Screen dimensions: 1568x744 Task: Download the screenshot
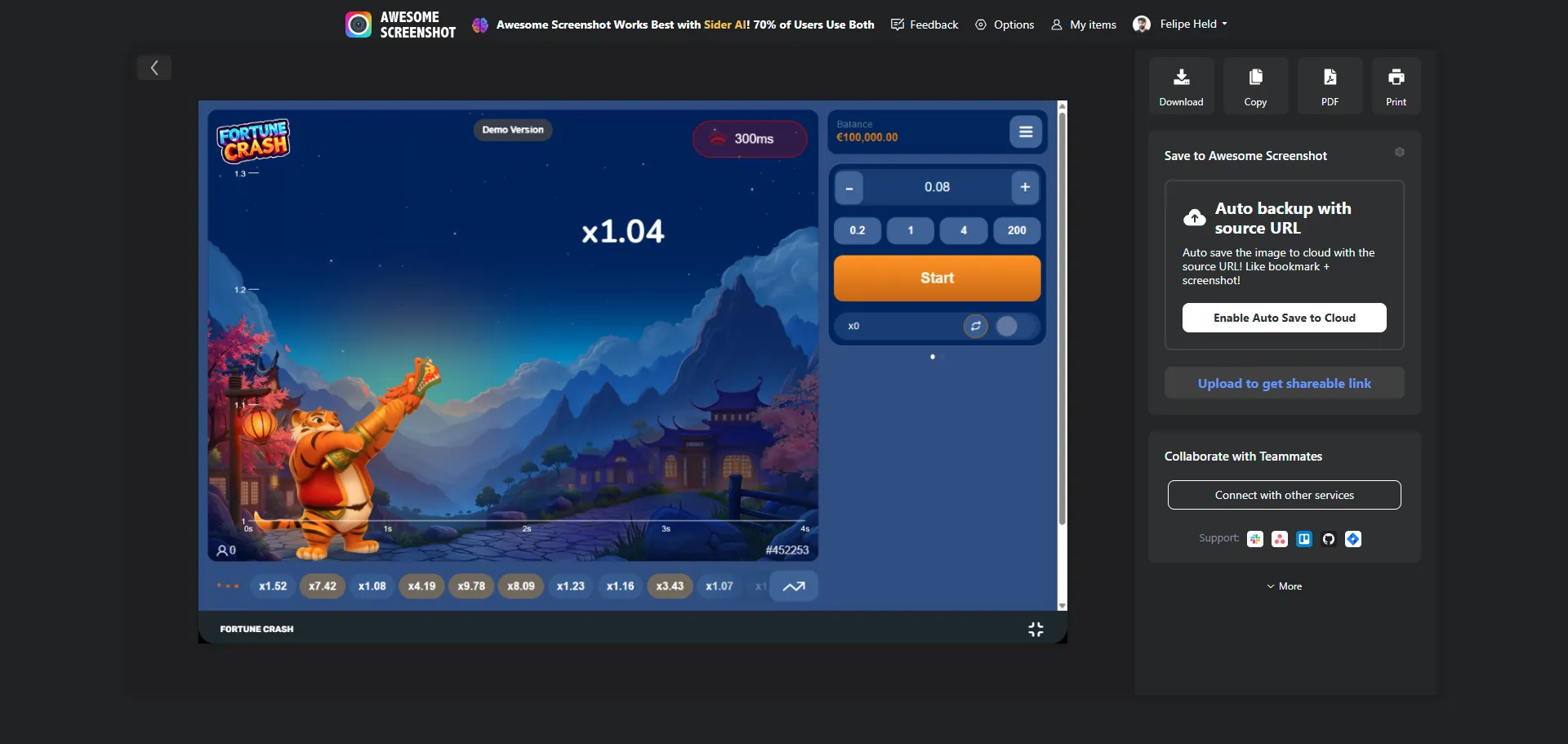click(x=1181, y=86)
